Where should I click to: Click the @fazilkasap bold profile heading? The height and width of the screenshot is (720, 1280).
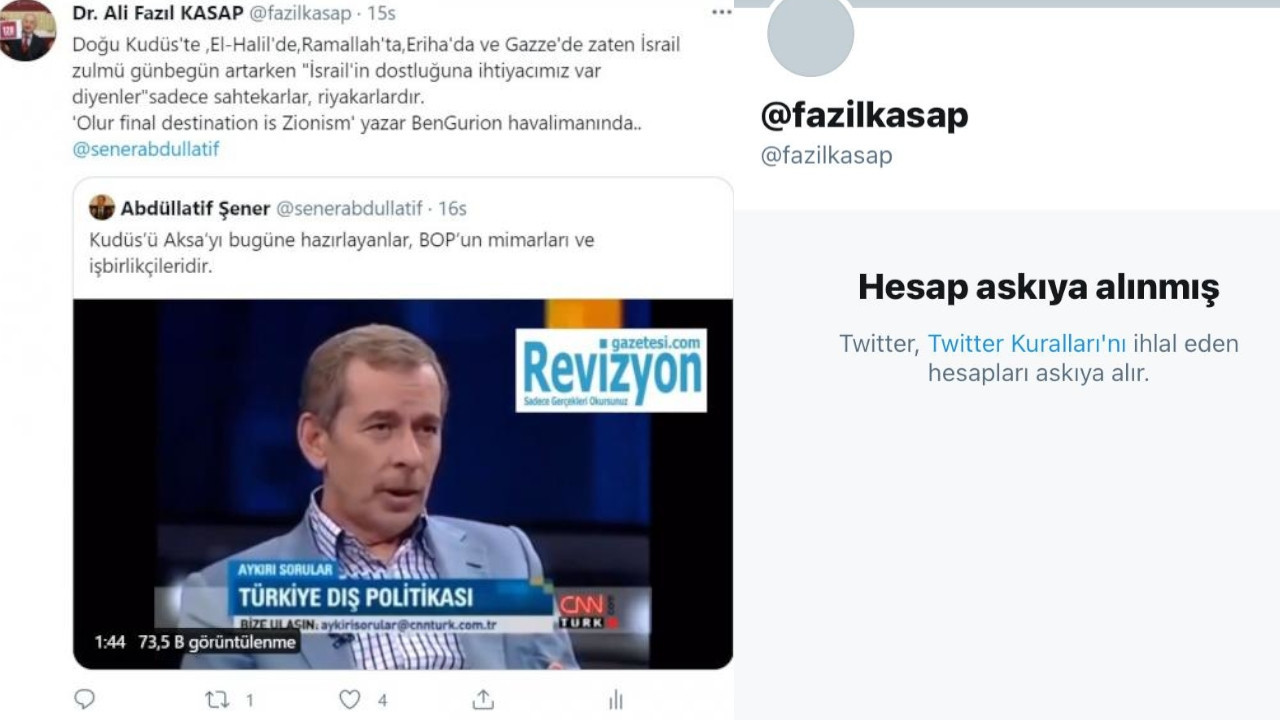pyautogui.click(x=864, y=116)
